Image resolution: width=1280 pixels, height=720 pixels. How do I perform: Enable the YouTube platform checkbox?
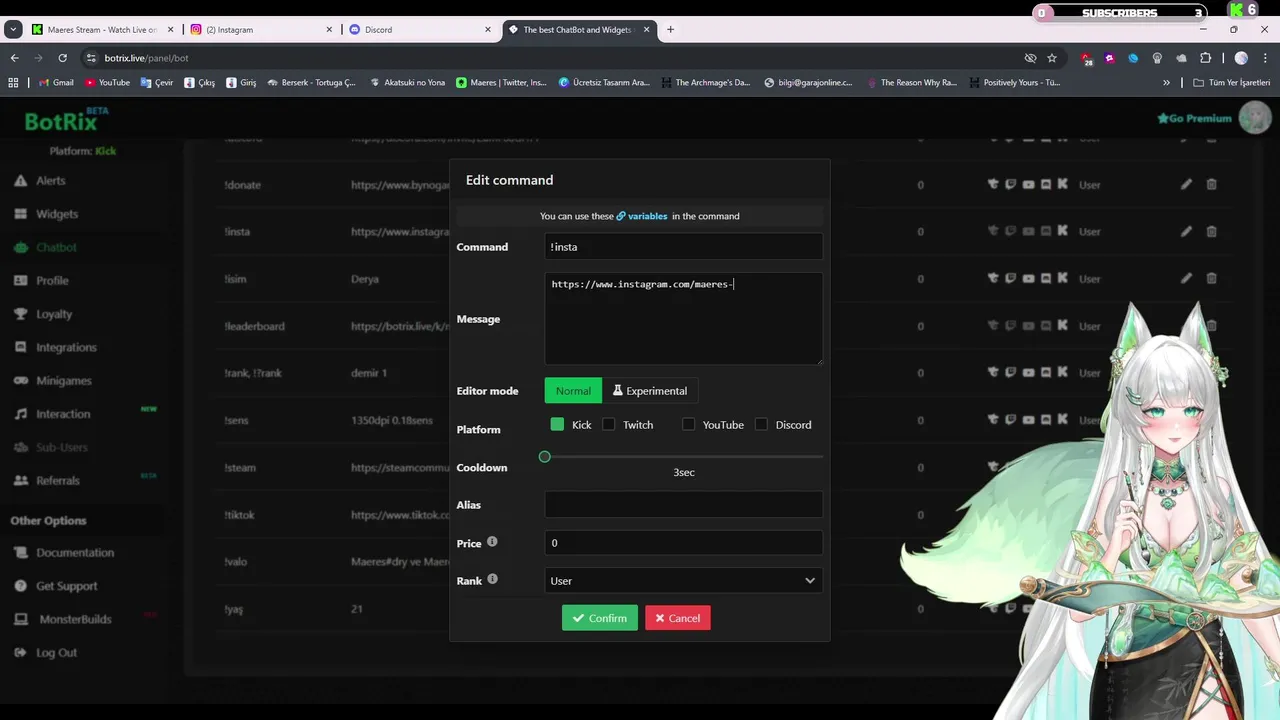[688, 425]
